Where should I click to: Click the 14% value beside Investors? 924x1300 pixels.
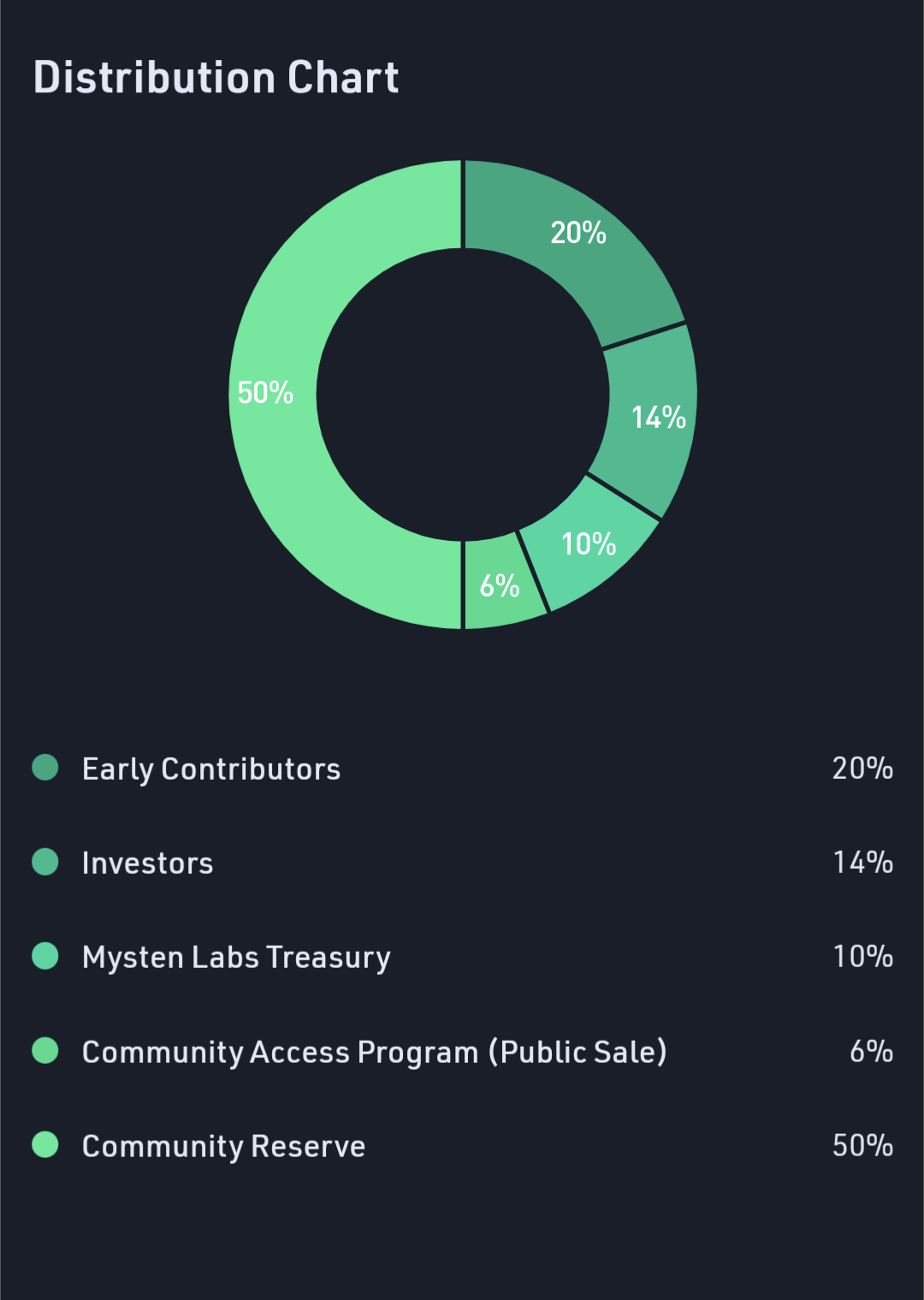tap(862, 863)
